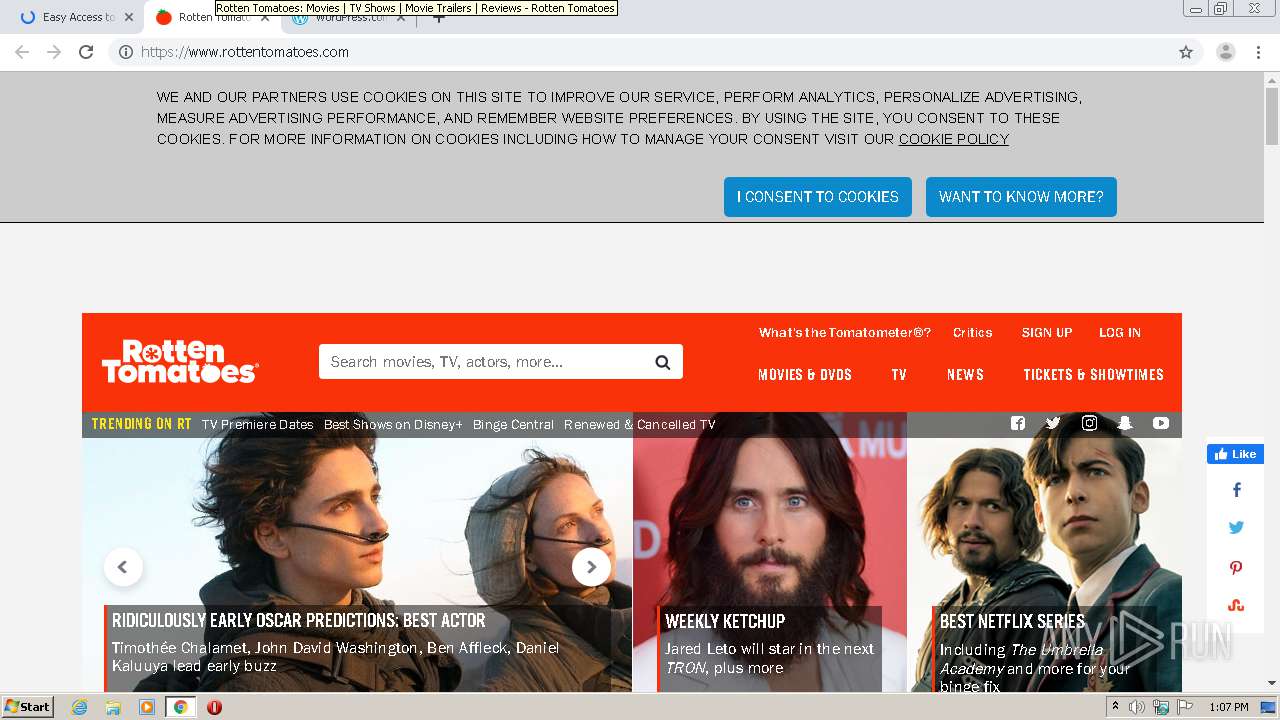
Task: Open TV Premiere Dates trending link
Action: [258, 424]
